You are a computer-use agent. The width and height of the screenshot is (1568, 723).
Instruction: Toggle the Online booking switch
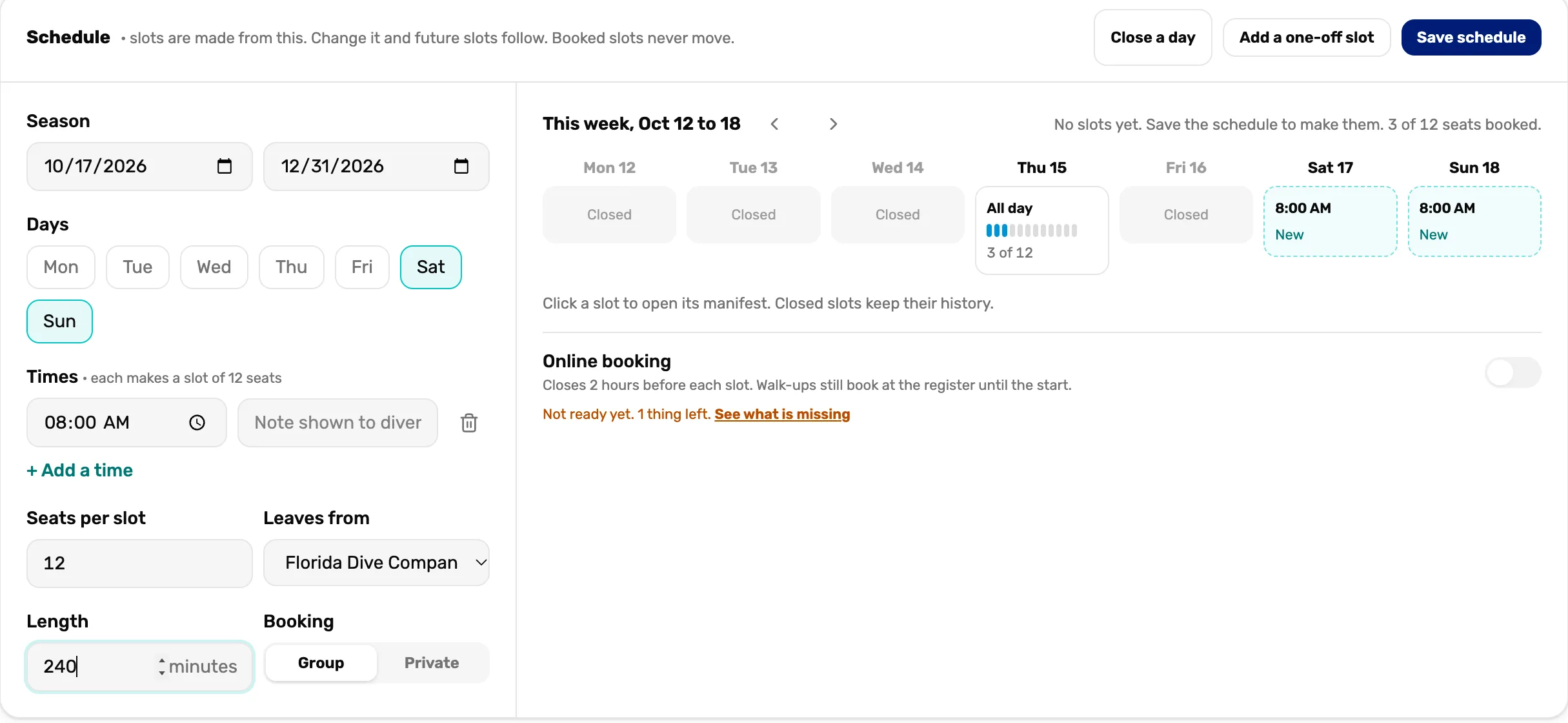click(x=1513, y=372)
